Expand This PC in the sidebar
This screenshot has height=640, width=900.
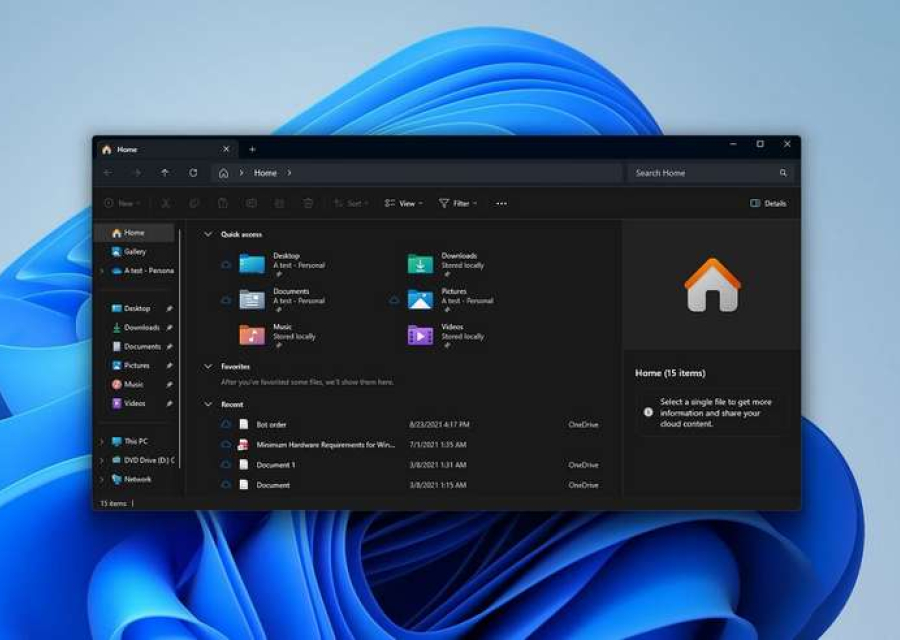click(101, 440)
